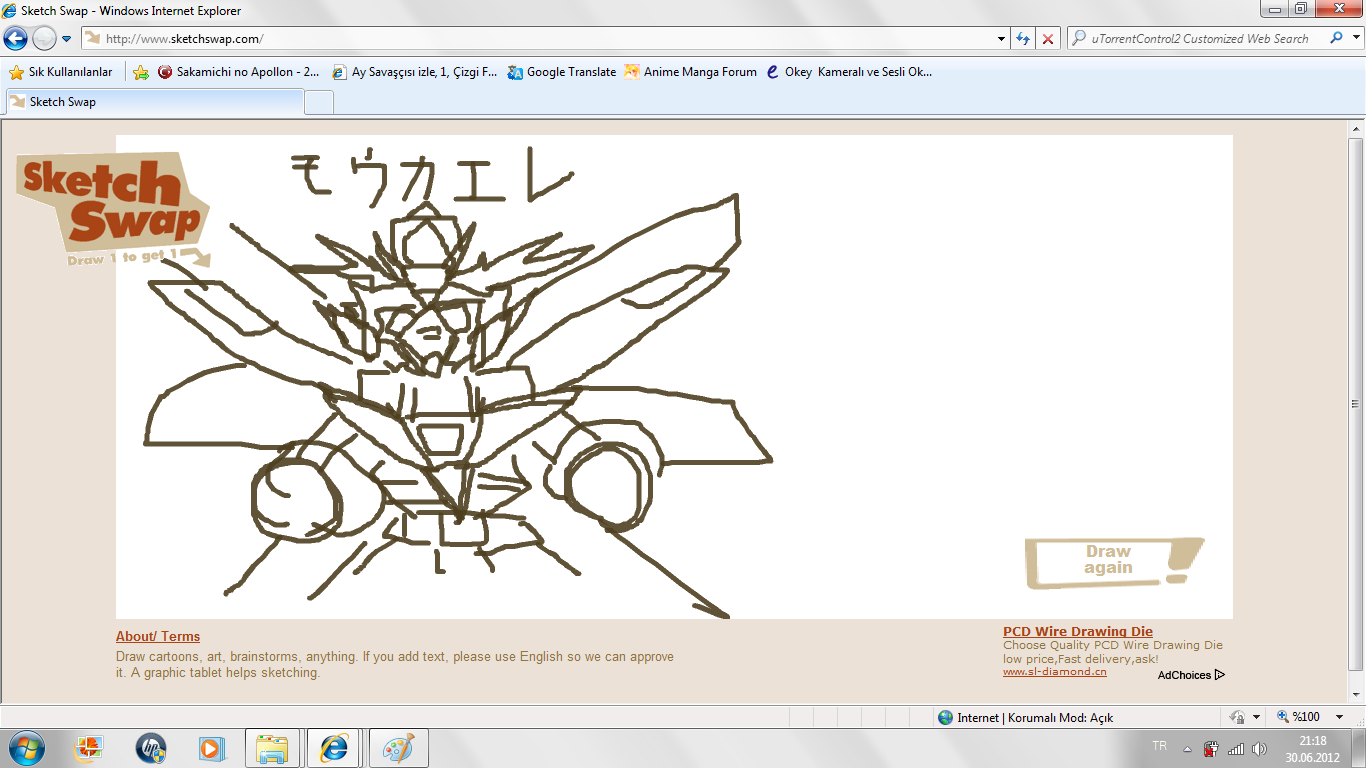
Task: Click the browser Forward arrow button
Action: [44, 38]
